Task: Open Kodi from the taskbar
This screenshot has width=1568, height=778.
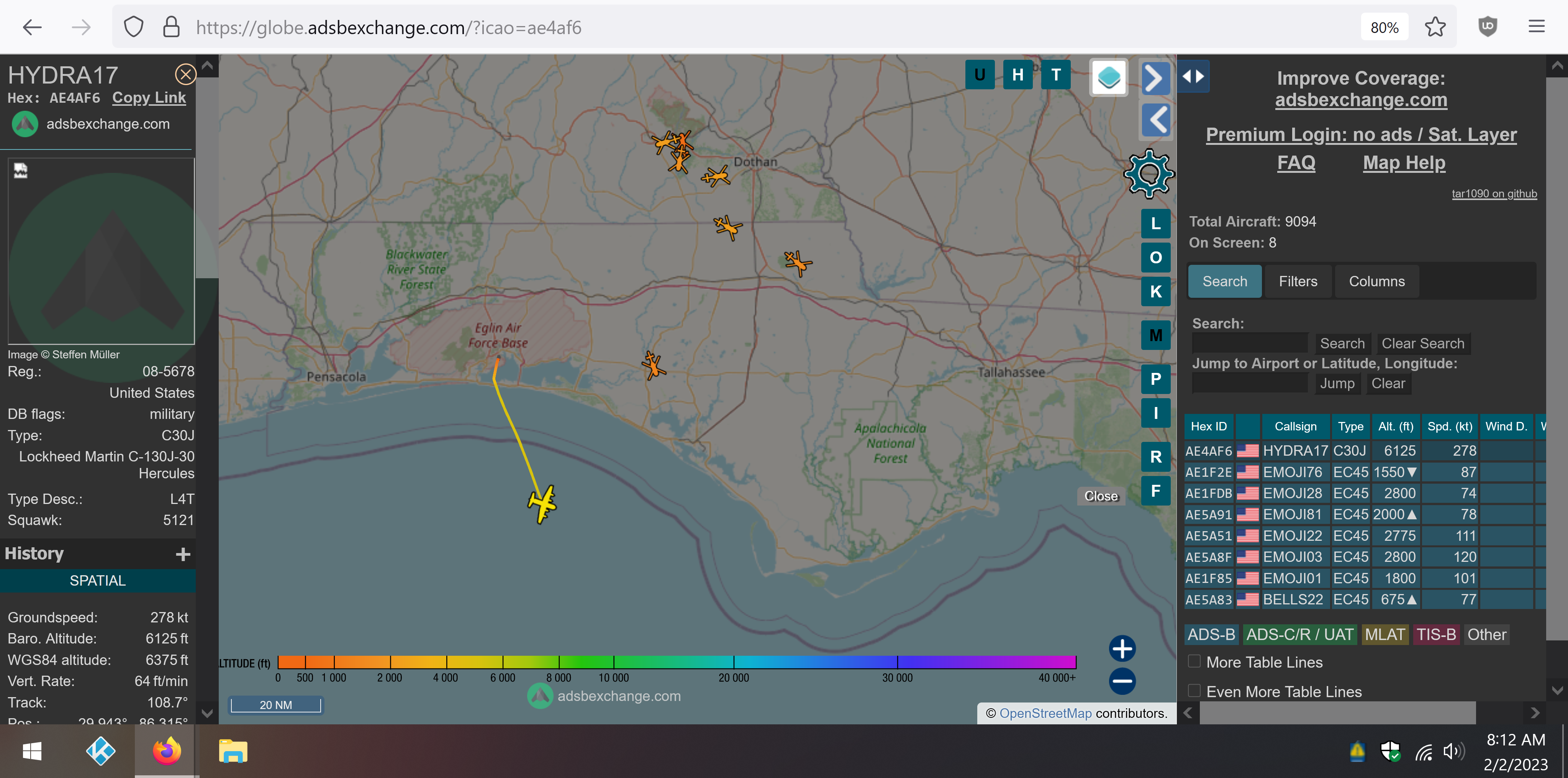Action: 100,751
